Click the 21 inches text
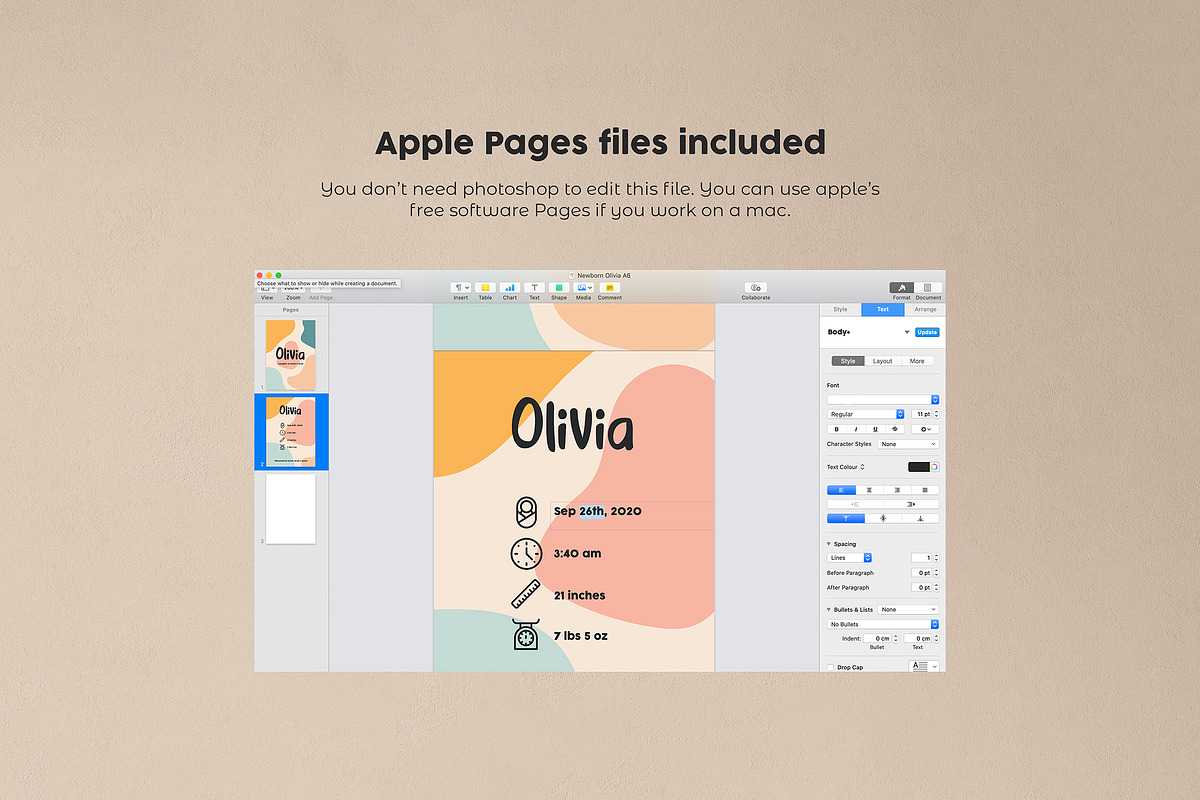 coord(580,595)
